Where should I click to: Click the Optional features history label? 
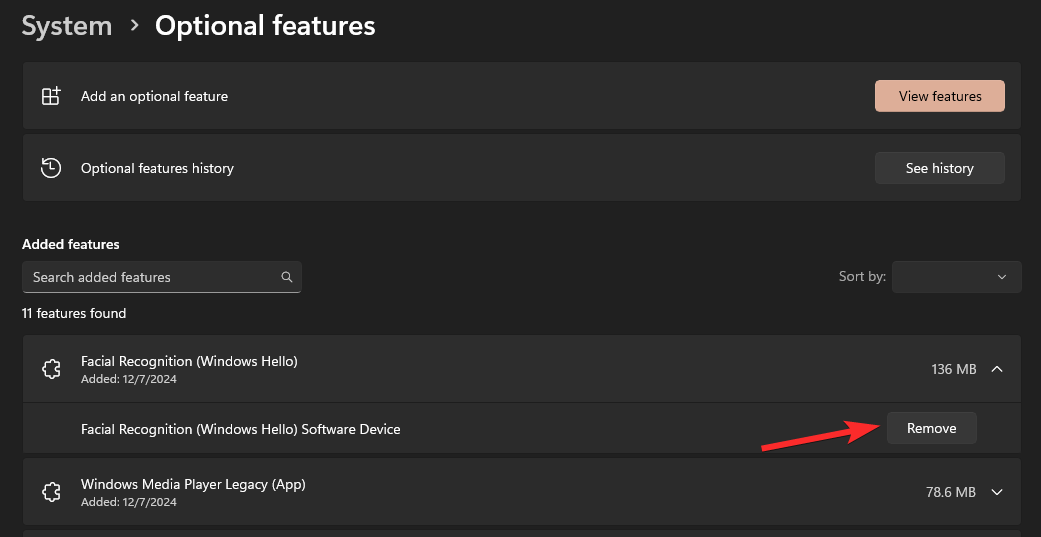[x=157, y=168]
